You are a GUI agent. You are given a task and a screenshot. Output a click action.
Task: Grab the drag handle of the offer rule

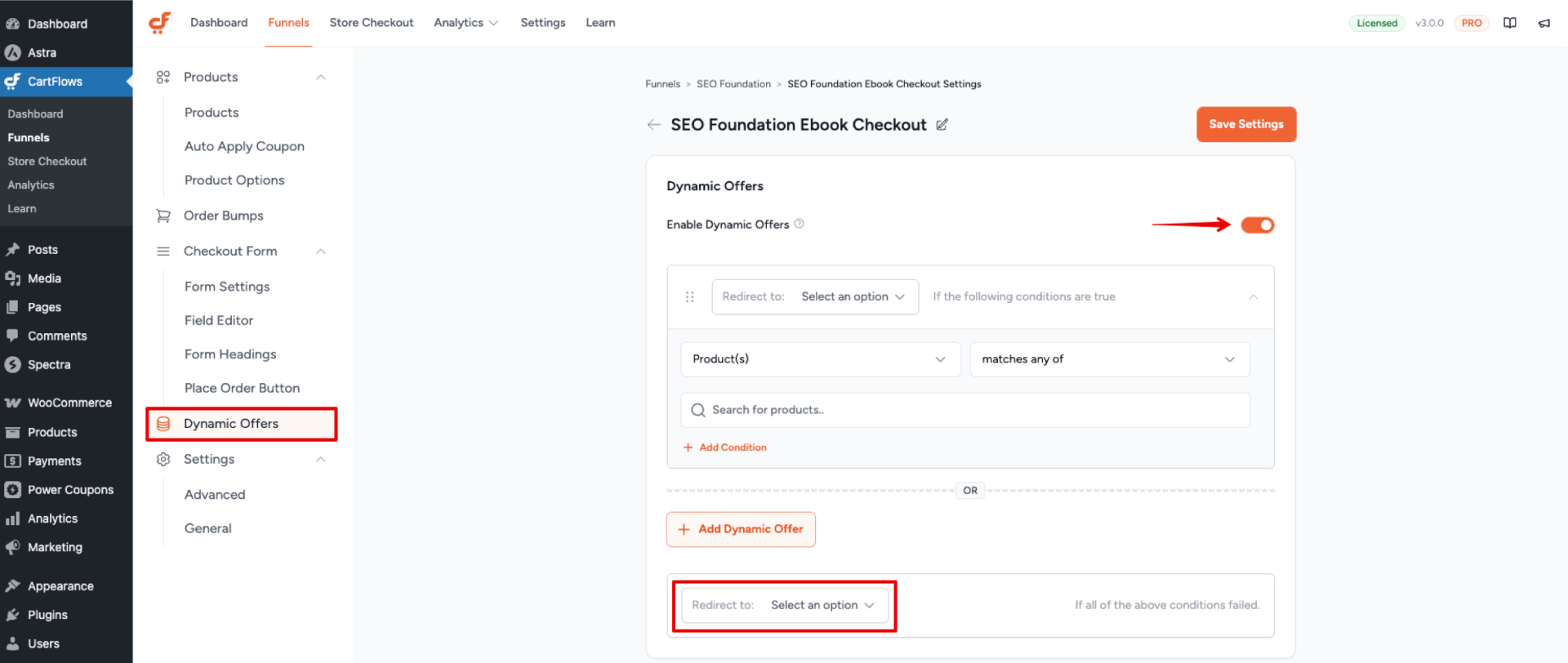pos(690,297)
